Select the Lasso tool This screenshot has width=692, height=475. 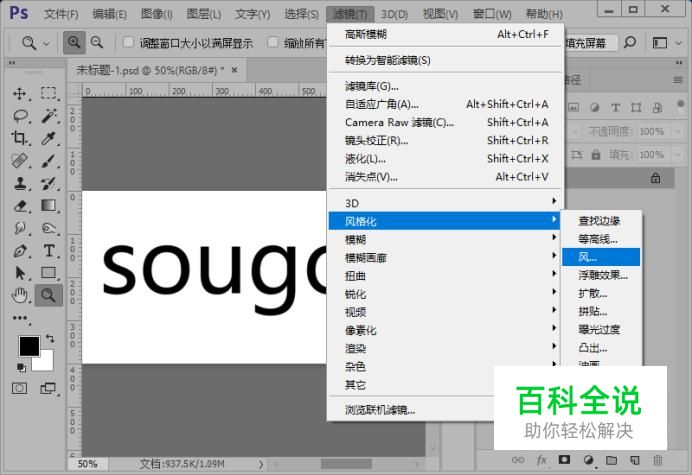coord(20,116)
